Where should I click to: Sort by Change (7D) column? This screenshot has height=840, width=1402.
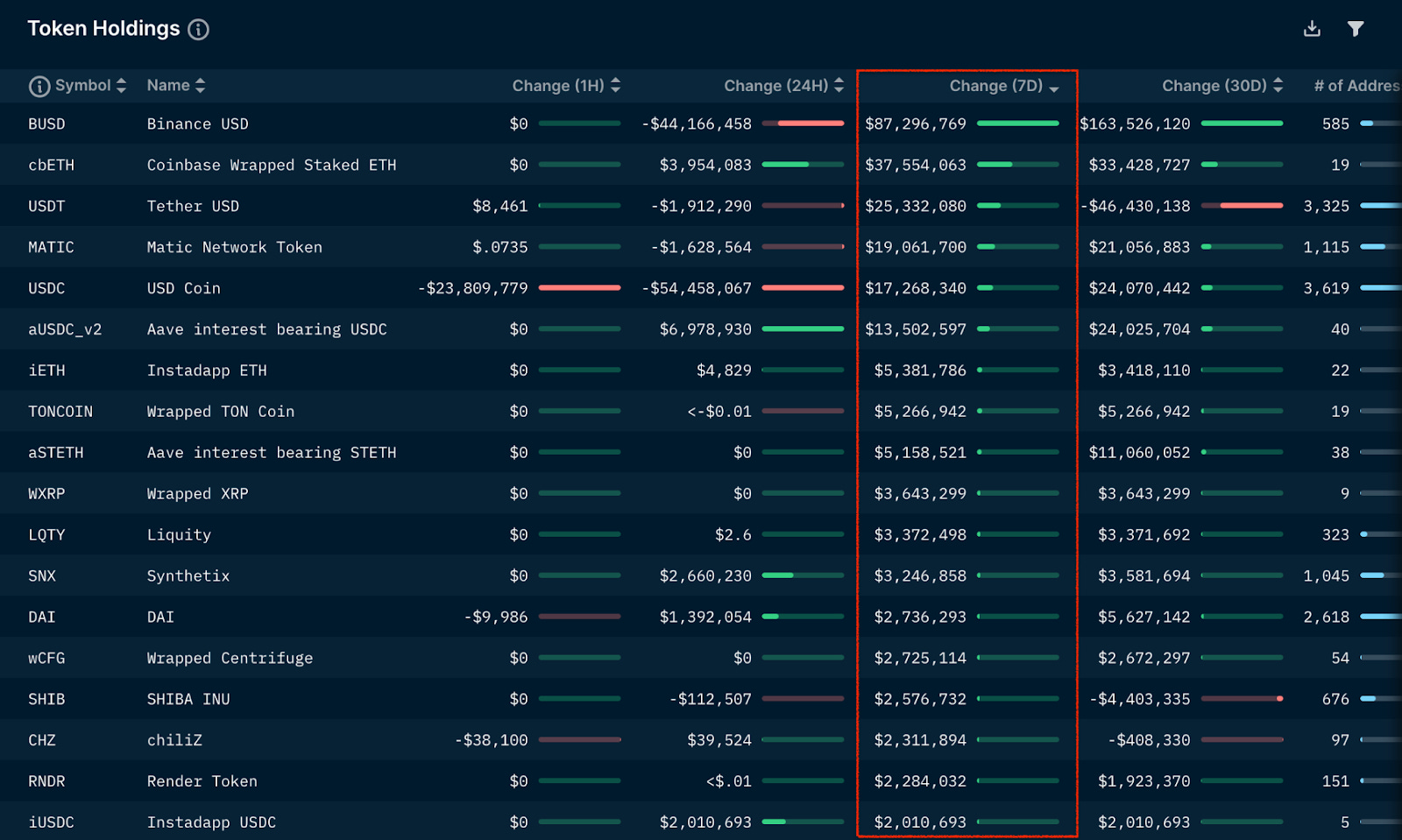coord(1004,86)
